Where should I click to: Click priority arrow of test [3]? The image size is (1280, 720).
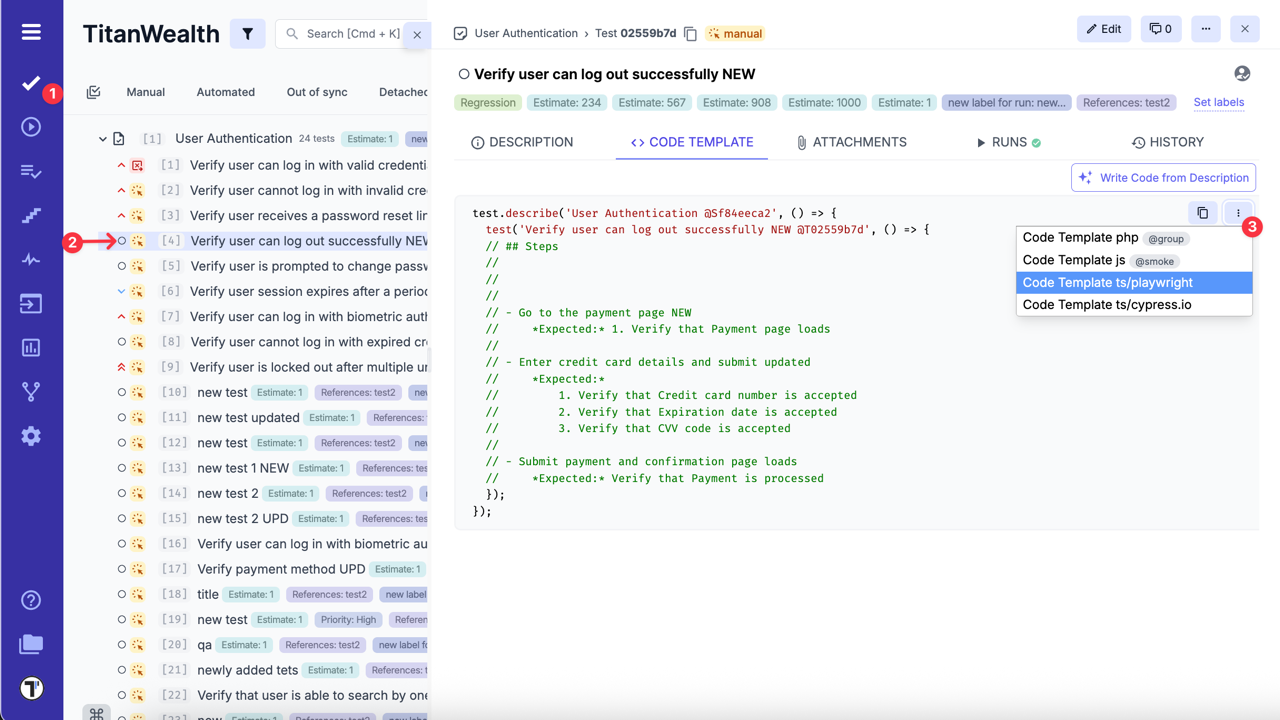tap(122, 215)
